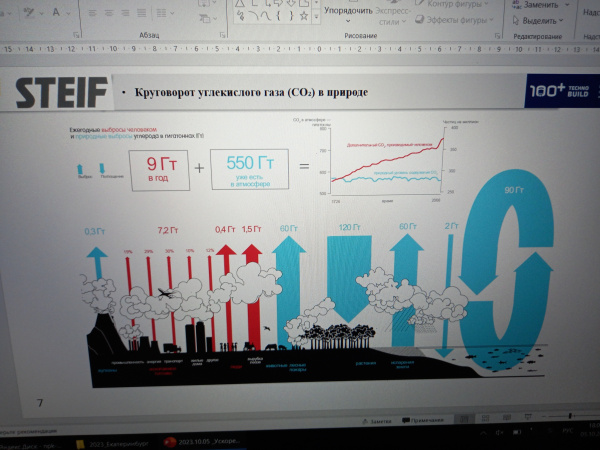Pick the five-point star shape
The height and width of the screenshot is (450, 600).
[x=304, y=16]
